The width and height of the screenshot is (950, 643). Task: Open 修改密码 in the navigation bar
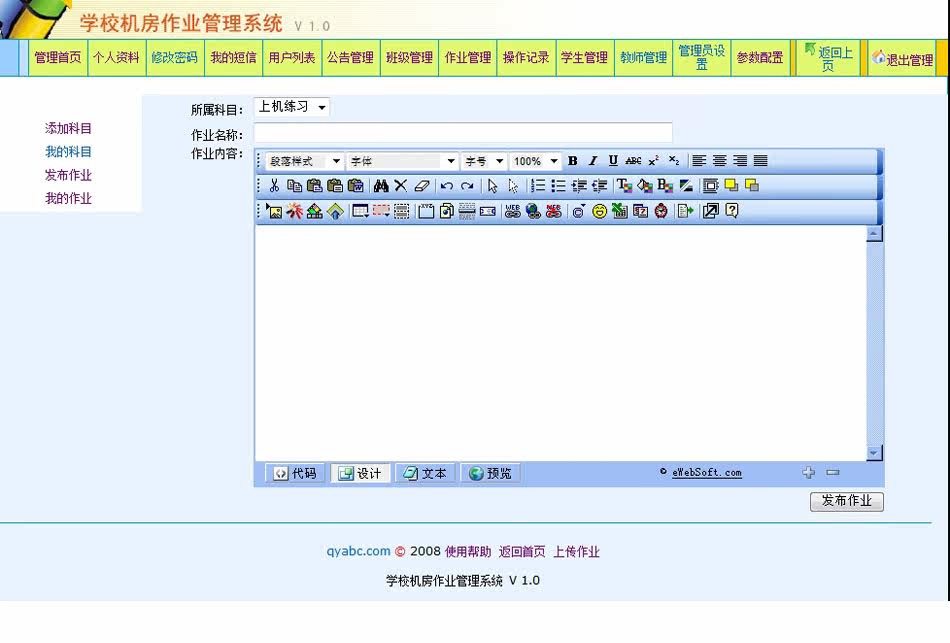tap(175, 58)
